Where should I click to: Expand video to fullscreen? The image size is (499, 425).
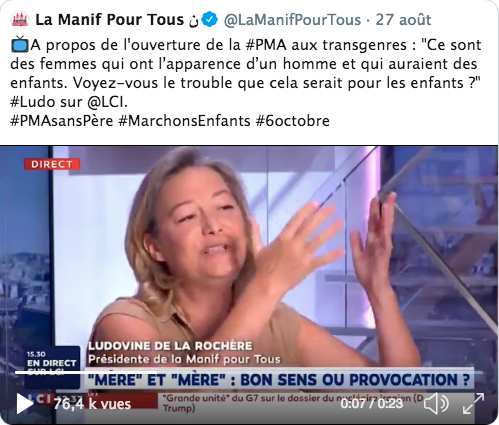(474, 404)
